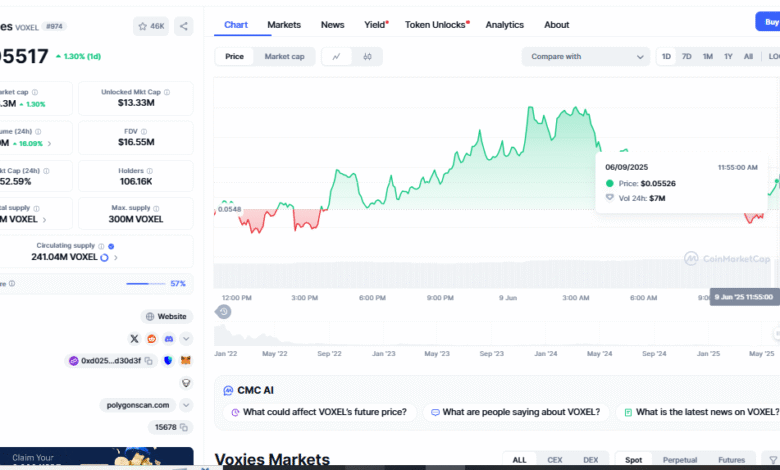Set chart range to 1M
The height and width of the screenshot is (470, 780).
[707, 57]
